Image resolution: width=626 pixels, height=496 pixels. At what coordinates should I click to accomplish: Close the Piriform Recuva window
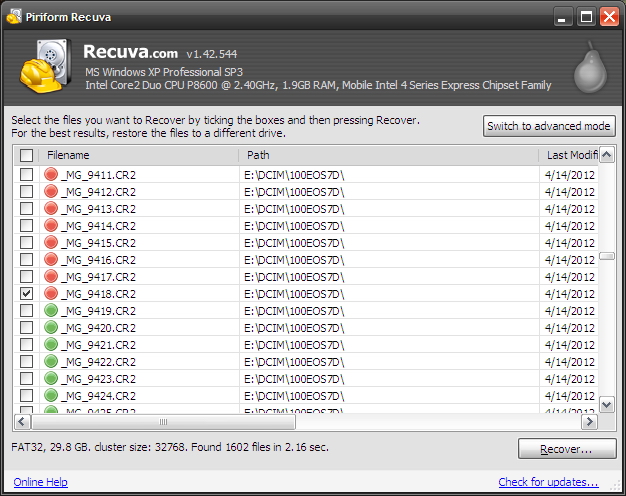[x=610, y=17]
